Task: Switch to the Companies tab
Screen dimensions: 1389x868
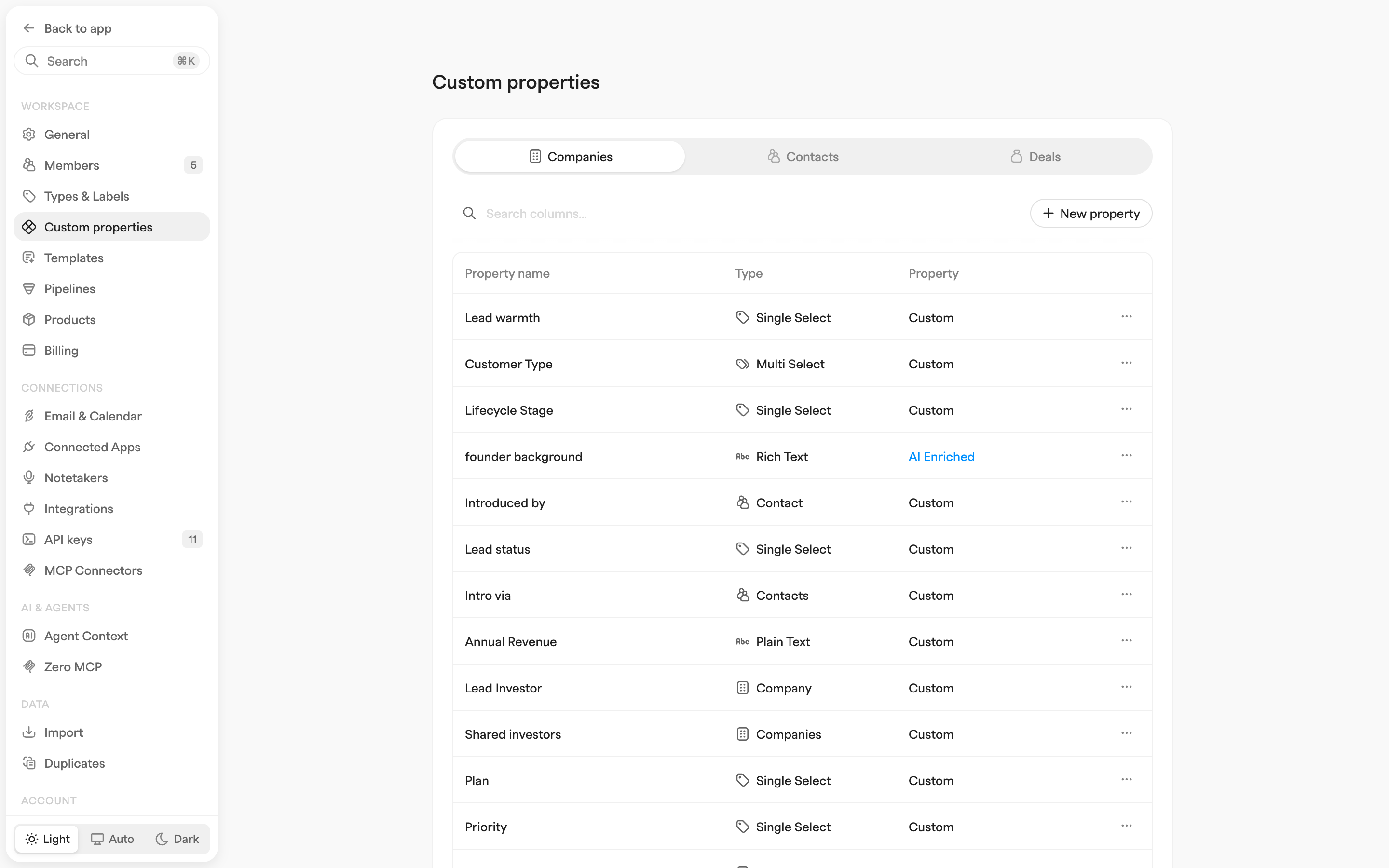Action: (570, 157)
